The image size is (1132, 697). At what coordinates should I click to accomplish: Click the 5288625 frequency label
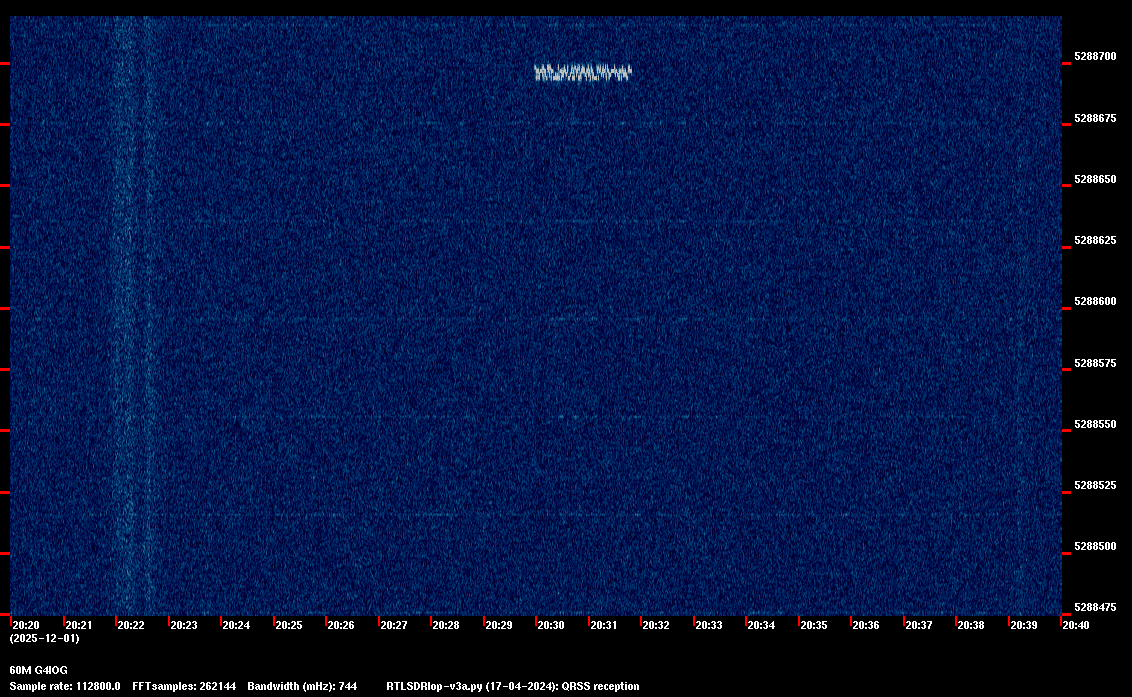point(1095,240)
